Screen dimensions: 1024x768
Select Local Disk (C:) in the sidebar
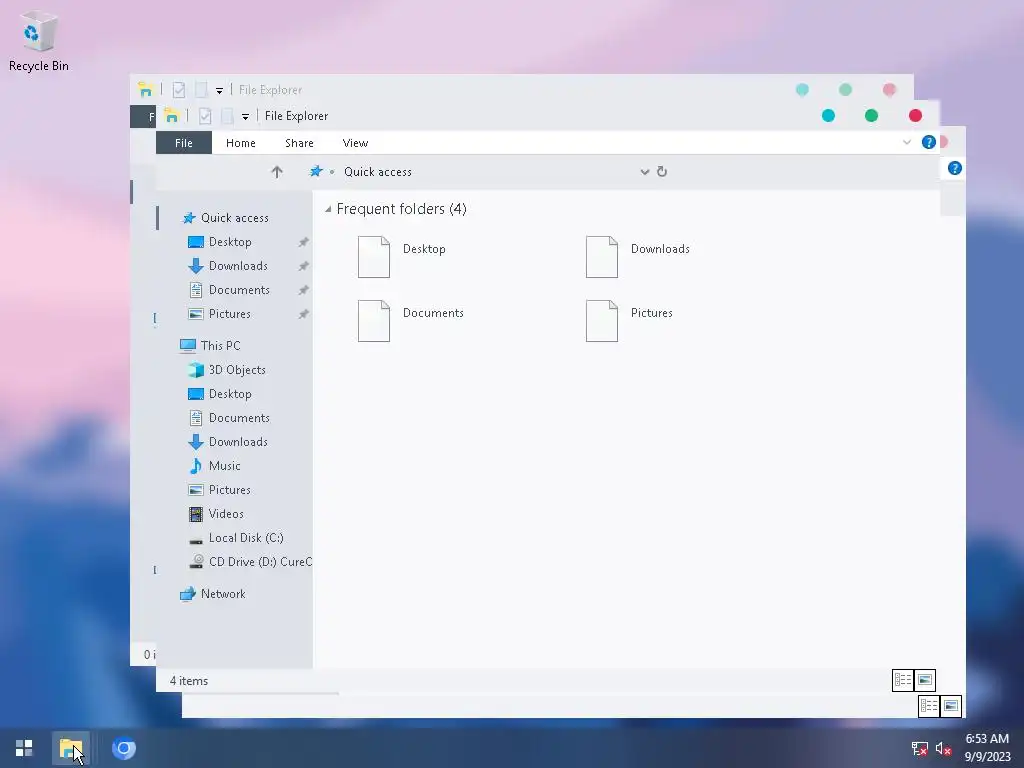(246, 538)
